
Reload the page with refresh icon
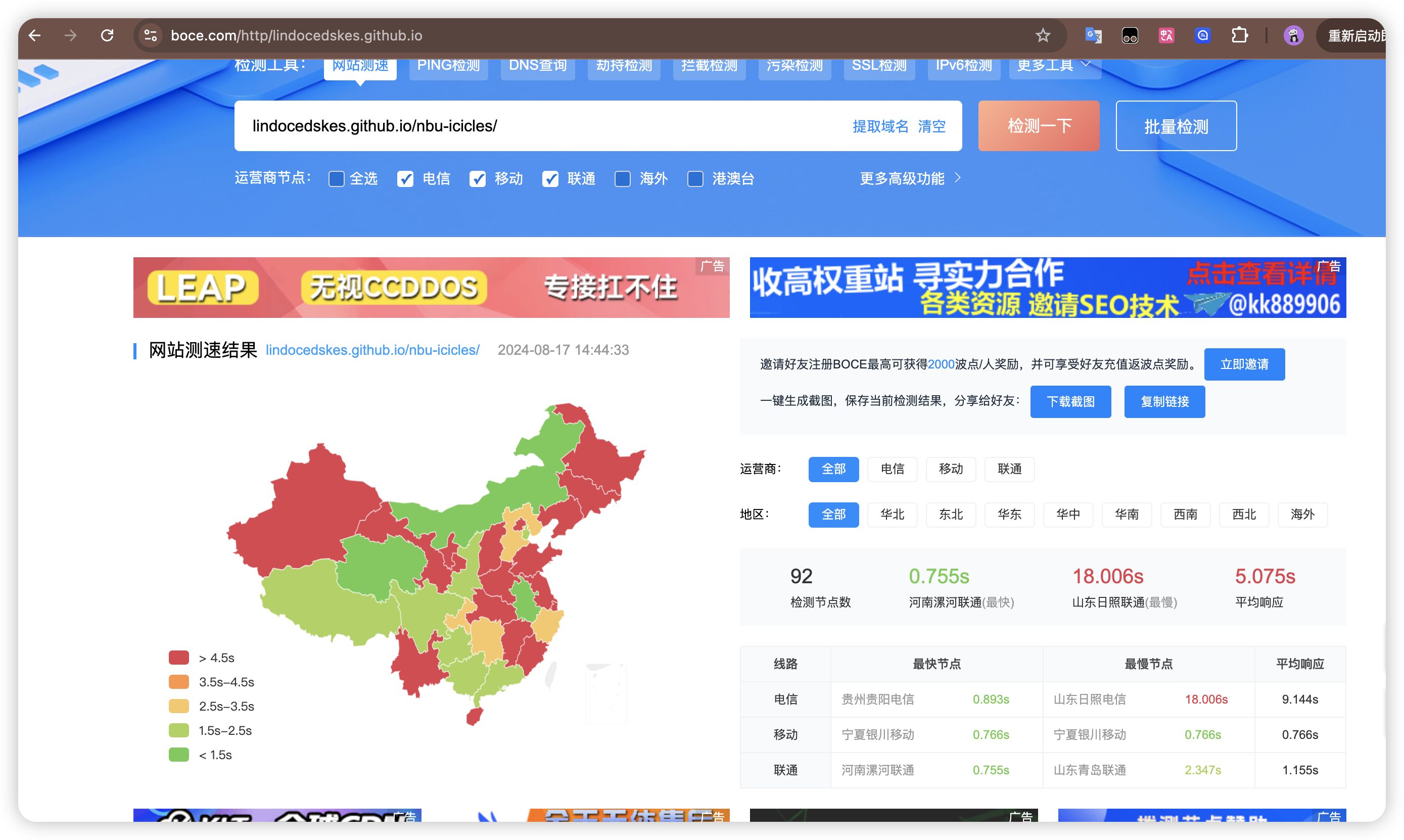(x=107, y=36)
